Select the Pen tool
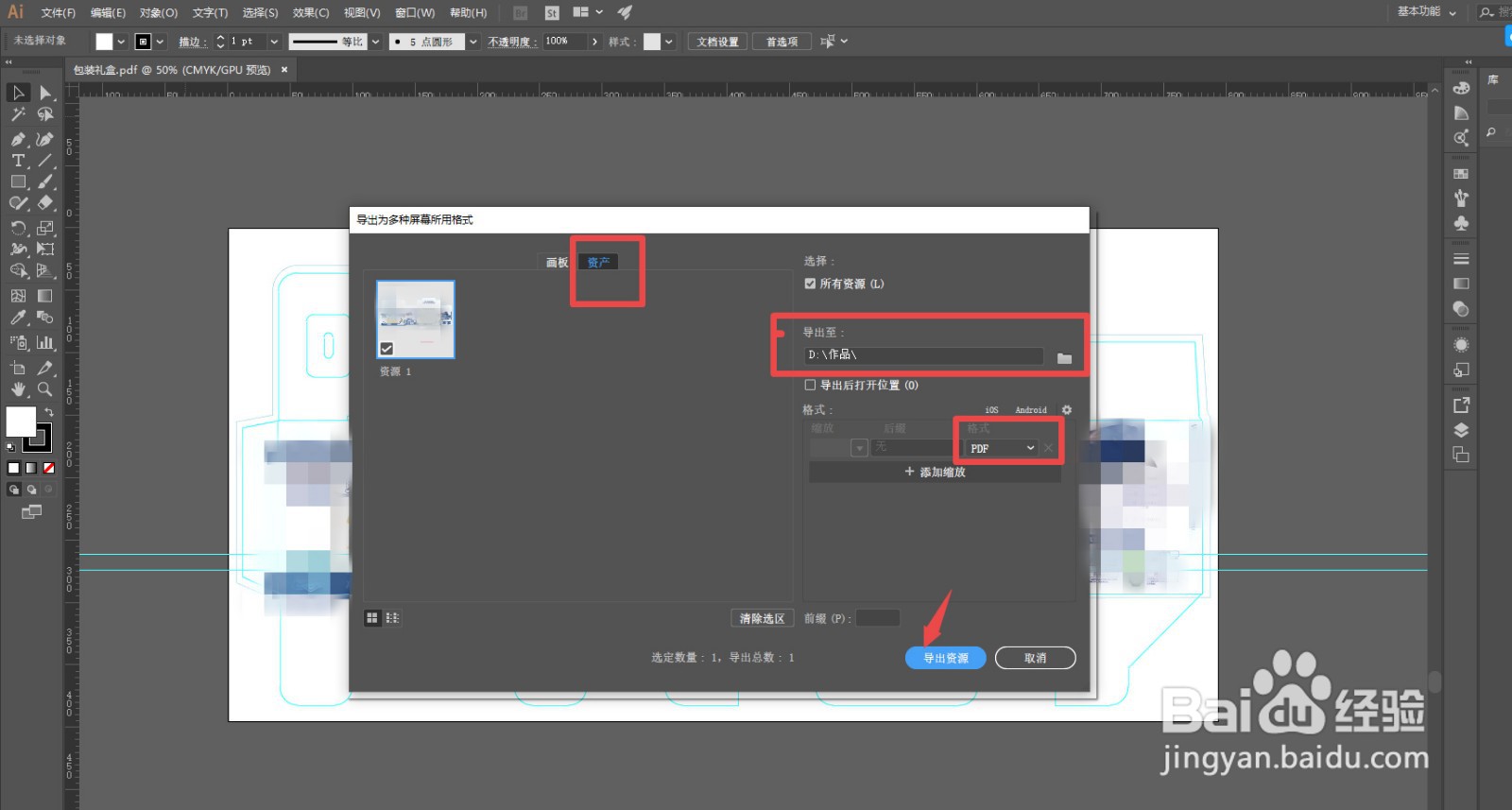 (x=18, y=139)
